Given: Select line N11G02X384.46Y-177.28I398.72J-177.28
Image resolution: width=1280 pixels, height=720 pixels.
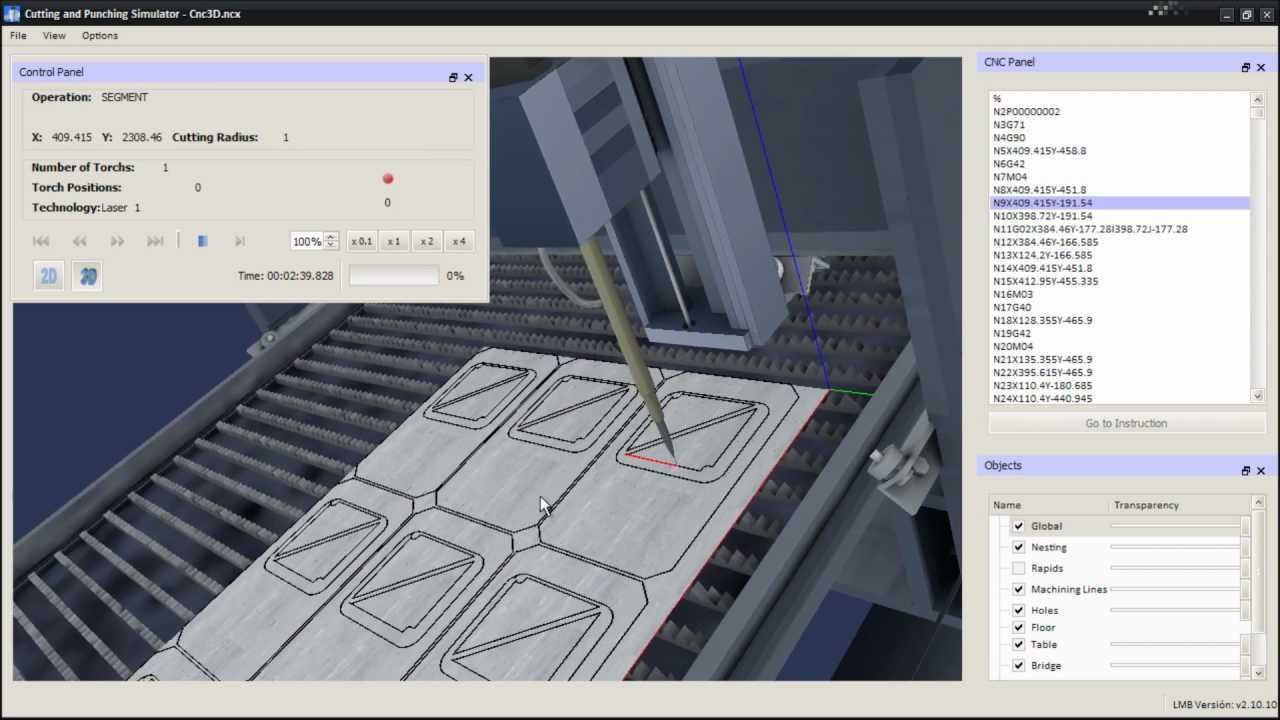Looking at the screenshot, I should click(1120, 229).
